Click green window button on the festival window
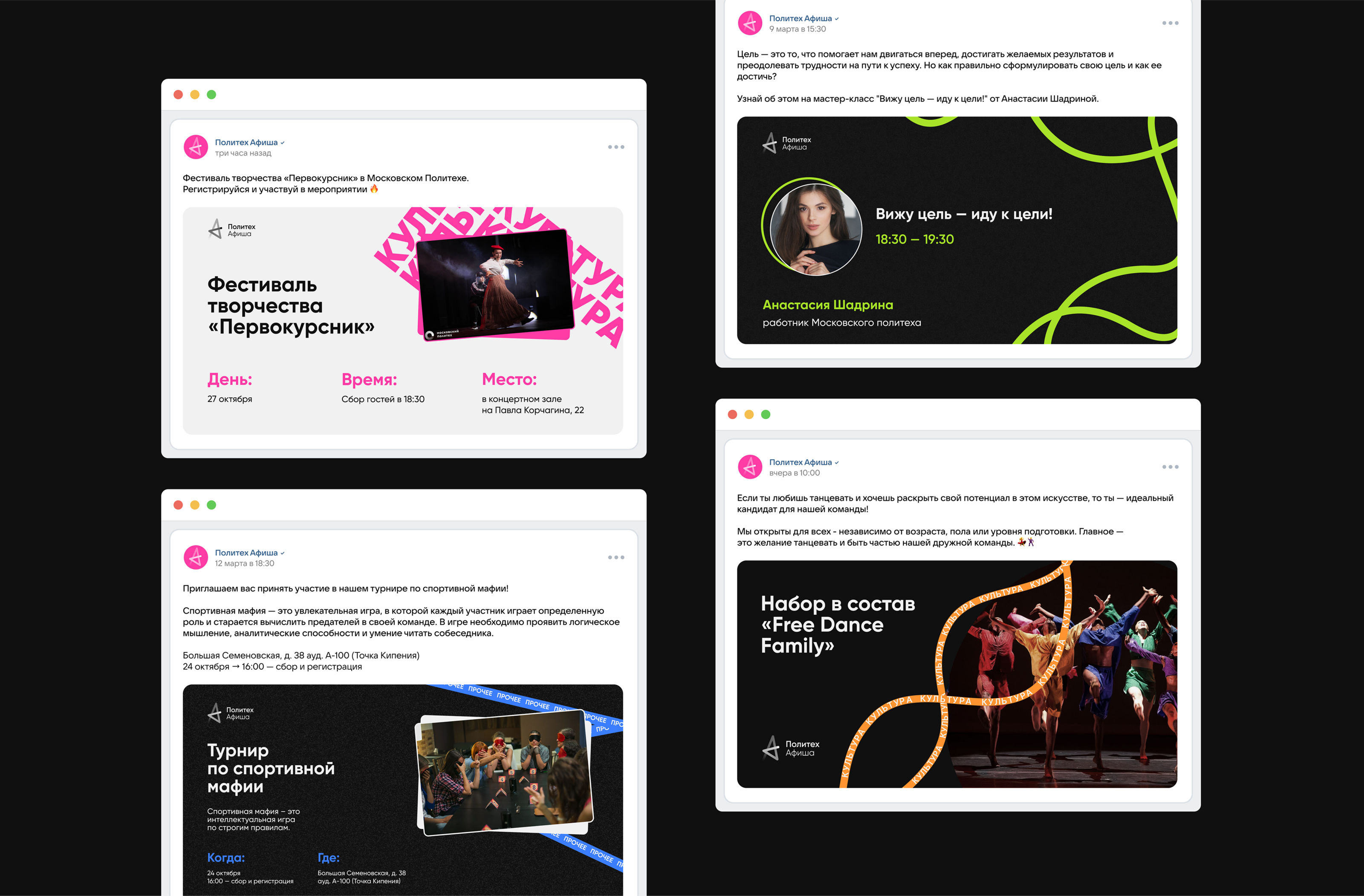 [211, 95]
